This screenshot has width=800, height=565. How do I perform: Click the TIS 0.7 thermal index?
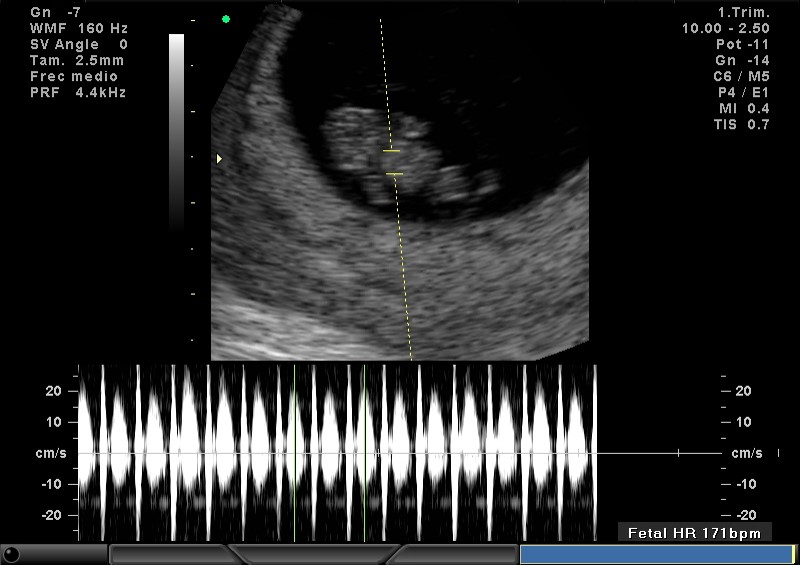pyautogui.click(x=743, y=125)
